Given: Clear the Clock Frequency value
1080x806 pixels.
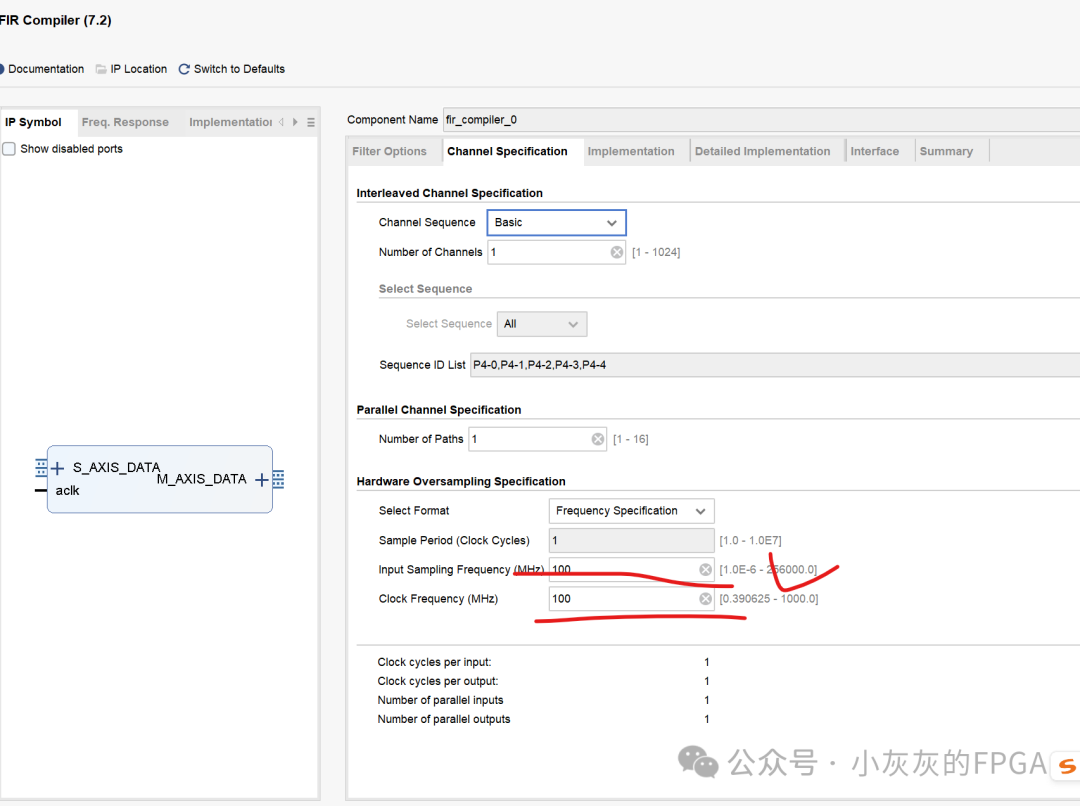Looking at the screenshot, I should pyautogui.click(x=705, y=599).
